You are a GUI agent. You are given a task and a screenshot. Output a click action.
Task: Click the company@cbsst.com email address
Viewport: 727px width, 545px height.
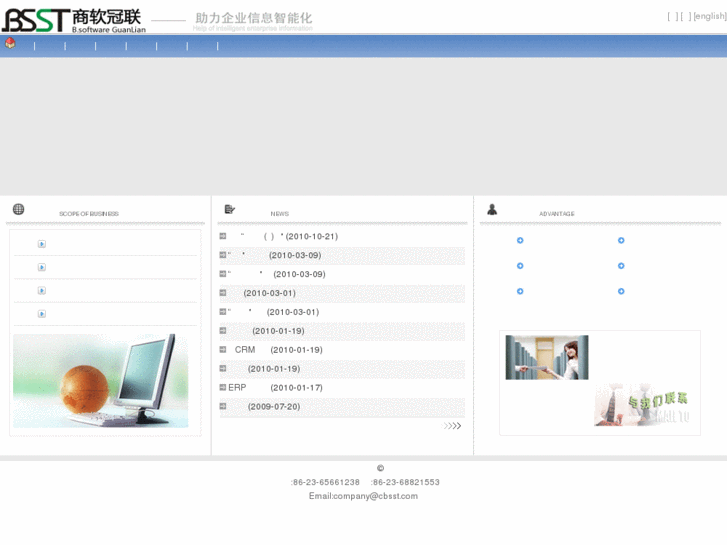coord(375,496)
